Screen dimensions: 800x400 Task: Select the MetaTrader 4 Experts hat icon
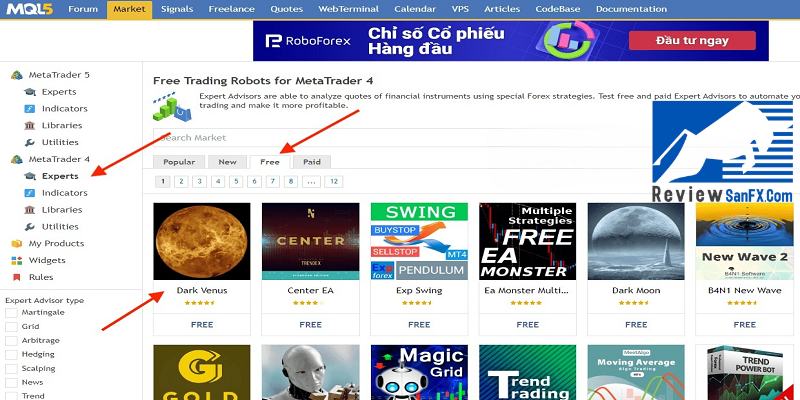click(30, 176)
